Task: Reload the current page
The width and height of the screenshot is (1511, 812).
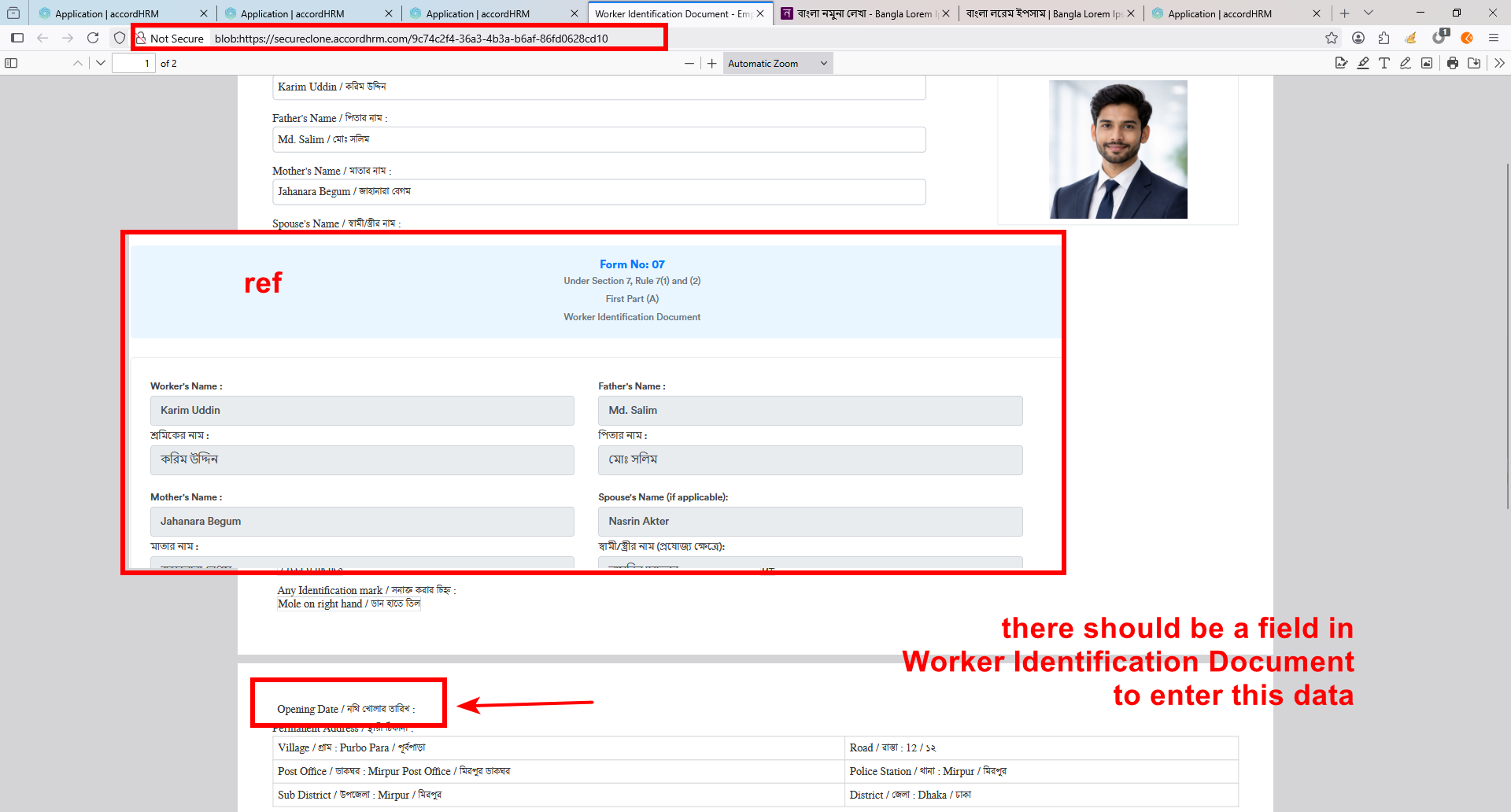Action: tap(93, 38)
